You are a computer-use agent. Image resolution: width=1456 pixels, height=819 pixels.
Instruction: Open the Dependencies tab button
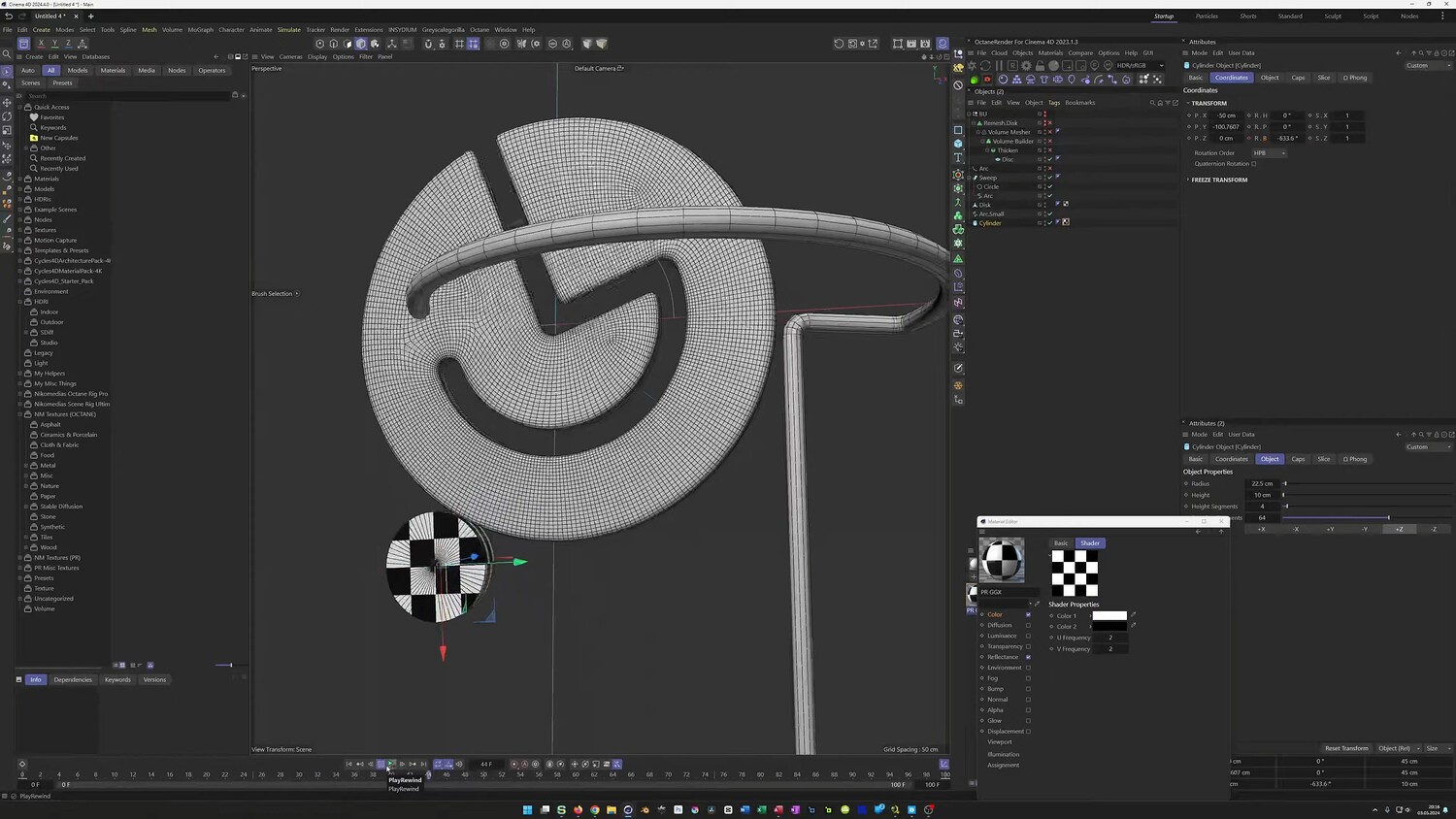point(73,679)
